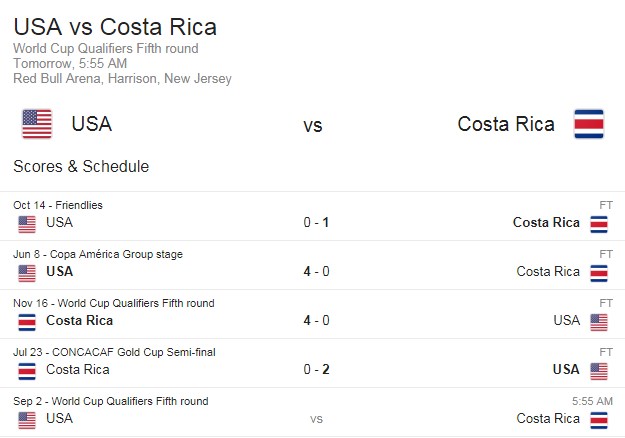
Task: Click USA flag in Nov 16 qualifier row
Action: pyautogui.click(x=599, y=322)
